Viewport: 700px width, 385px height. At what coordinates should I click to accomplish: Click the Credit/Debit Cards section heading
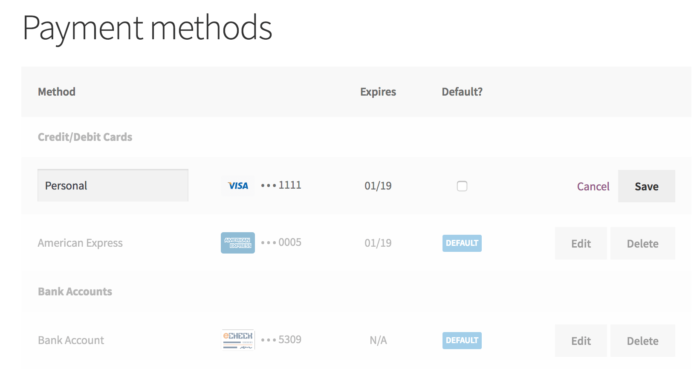(85, 137)
